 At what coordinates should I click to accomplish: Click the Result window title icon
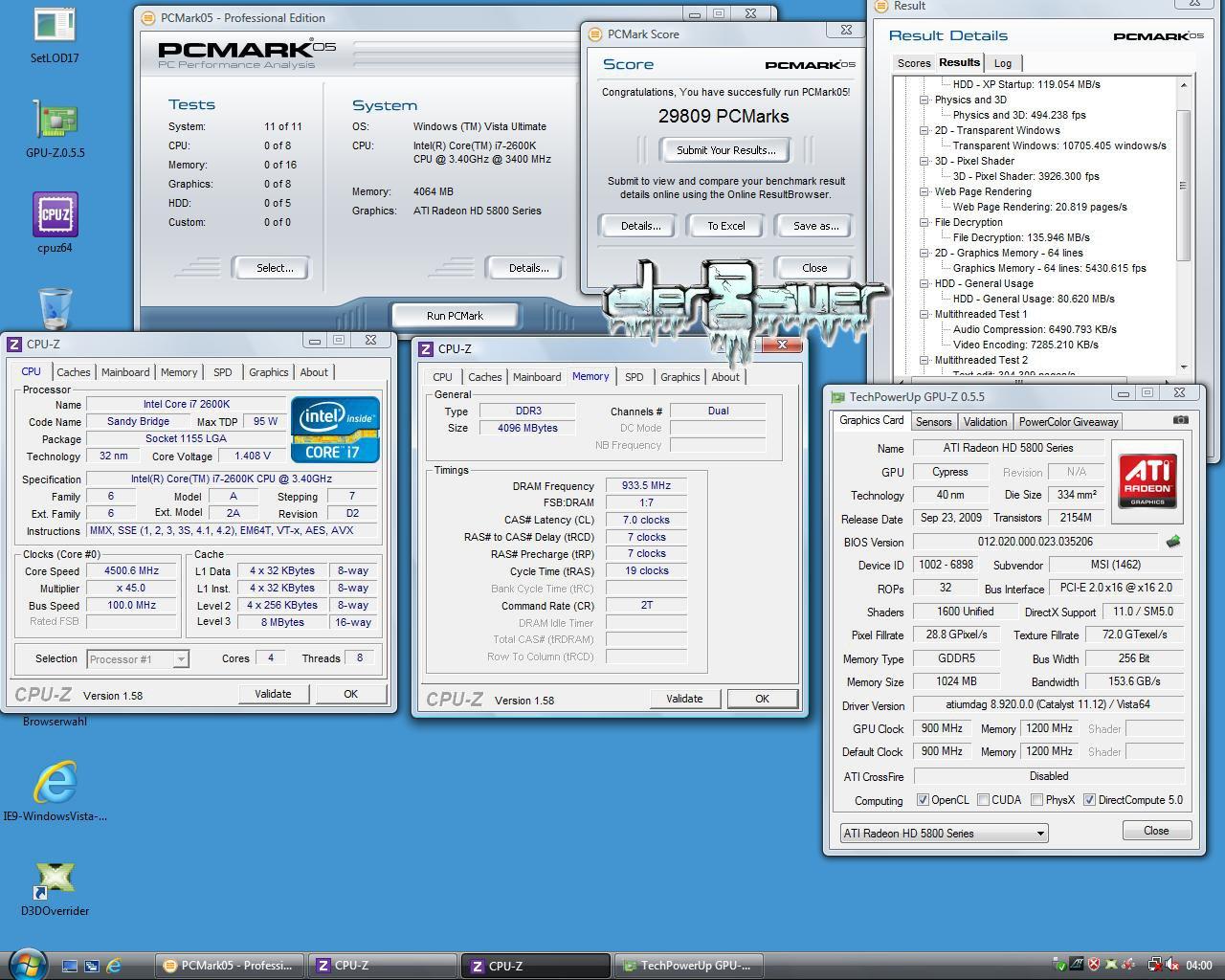click(882, 6)
